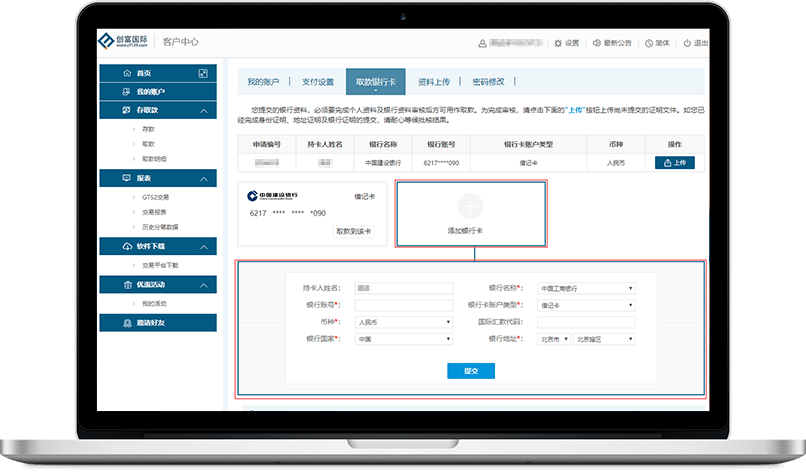This screenshot has height=472, width=806.
Task: Click the blue "上传" link in the notice
Action: [x=575, y=110]
